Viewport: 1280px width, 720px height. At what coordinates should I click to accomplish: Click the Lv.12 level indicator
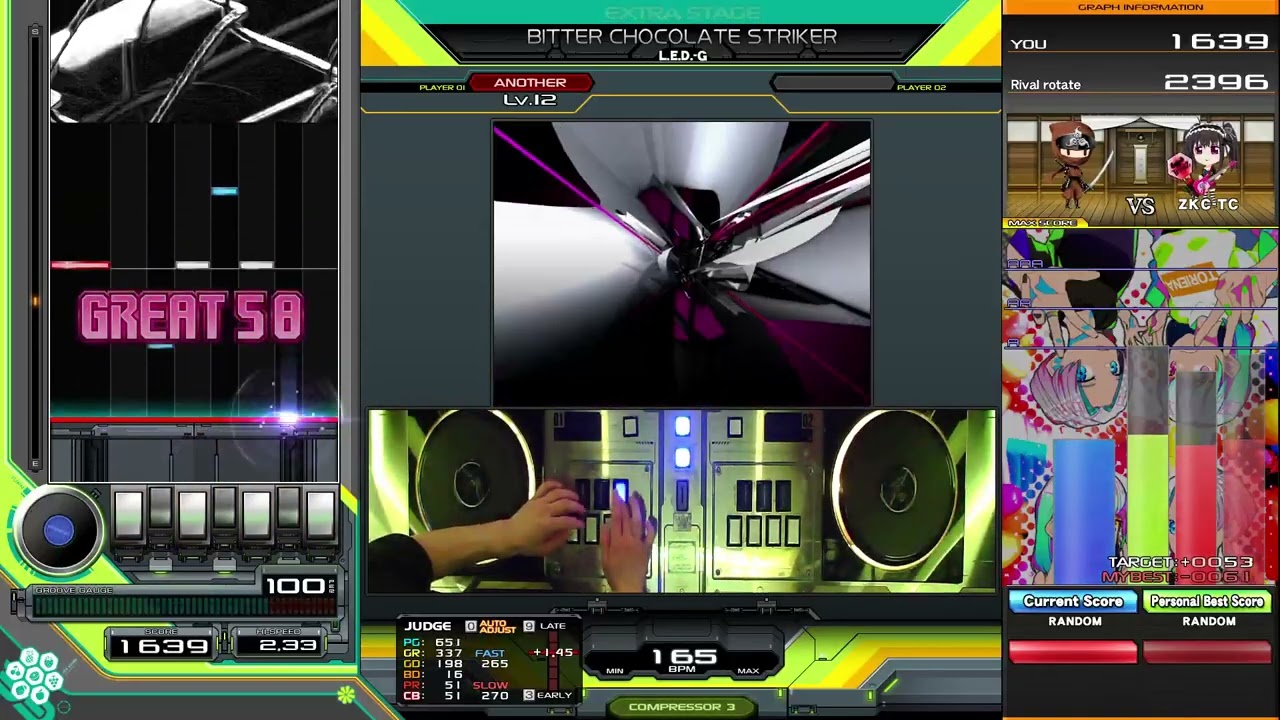tap(530, 100)
